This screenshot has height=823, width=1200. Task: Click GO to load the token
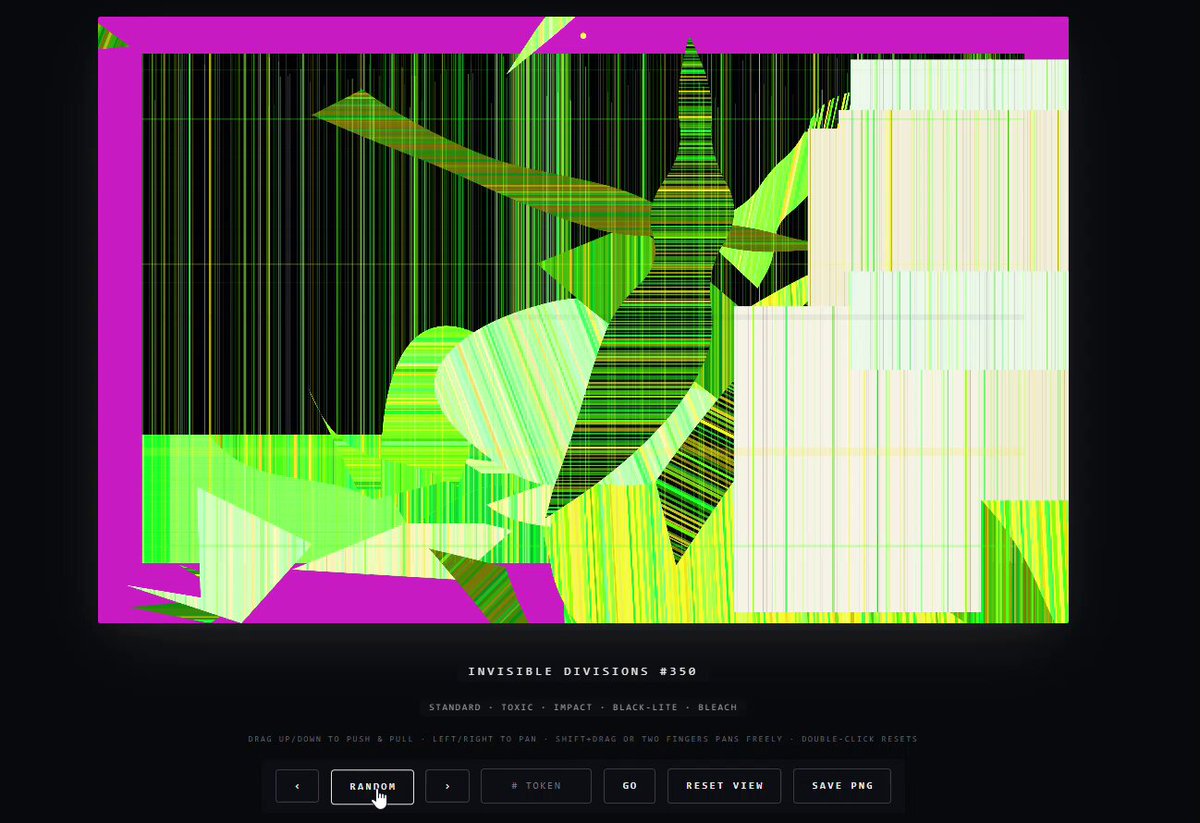coord(629,786)
